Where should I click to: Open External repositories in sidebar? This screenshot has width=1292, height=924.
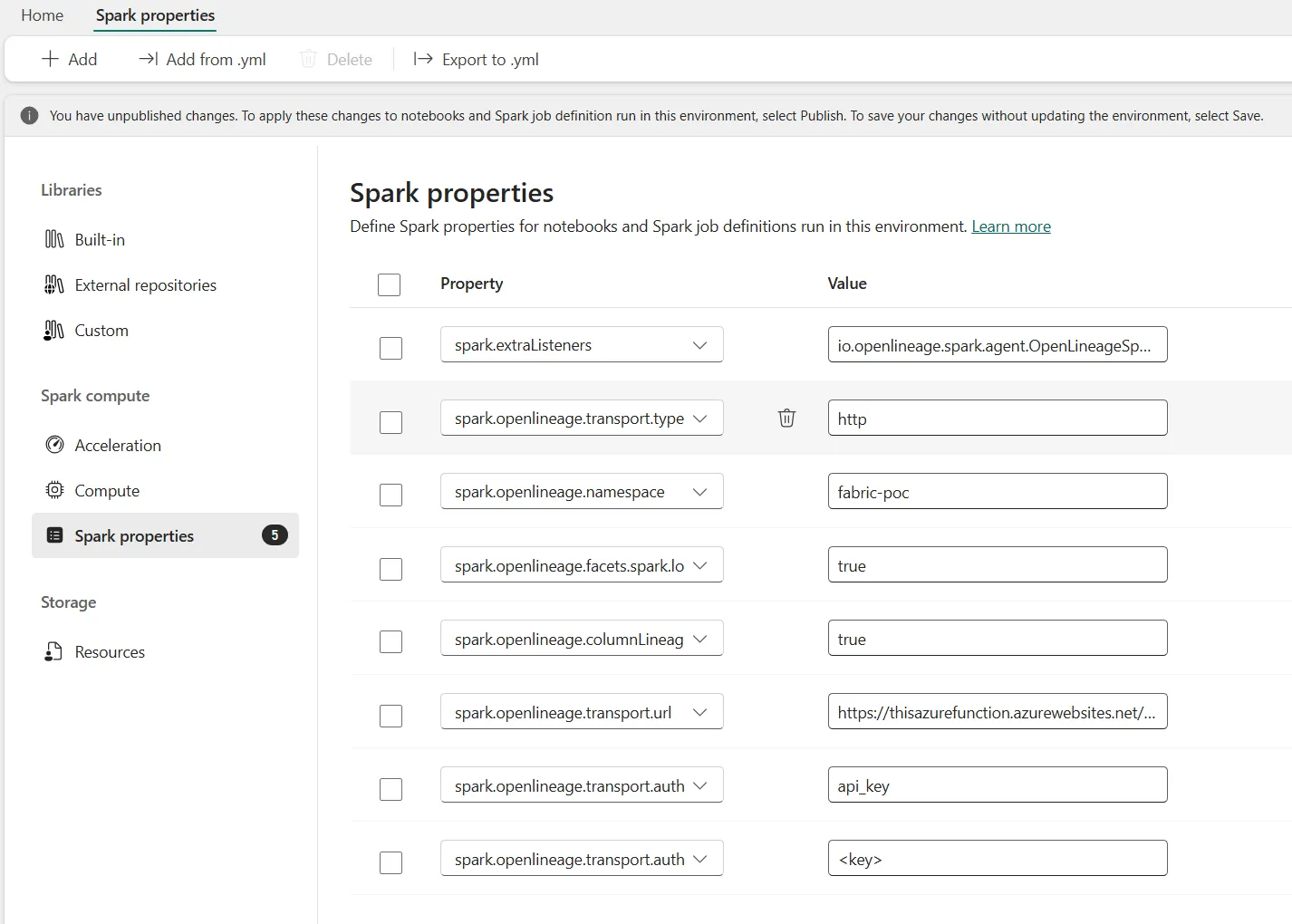tap(145, 284)
